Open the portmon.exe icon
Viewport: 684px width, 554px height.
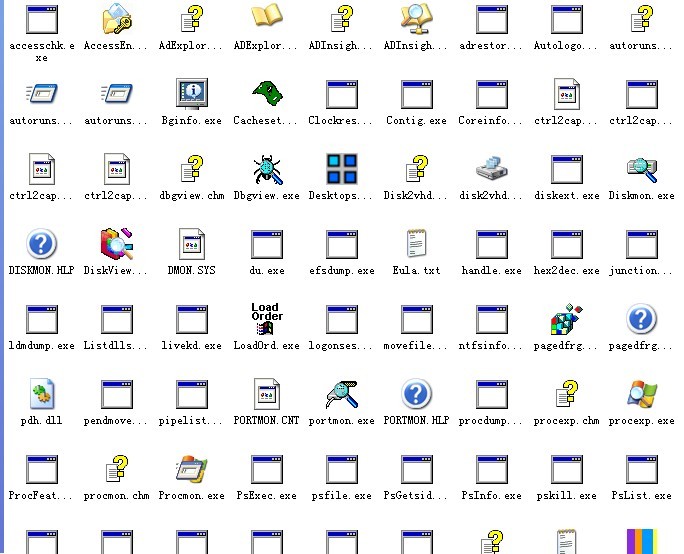click(x=341, y=395)
